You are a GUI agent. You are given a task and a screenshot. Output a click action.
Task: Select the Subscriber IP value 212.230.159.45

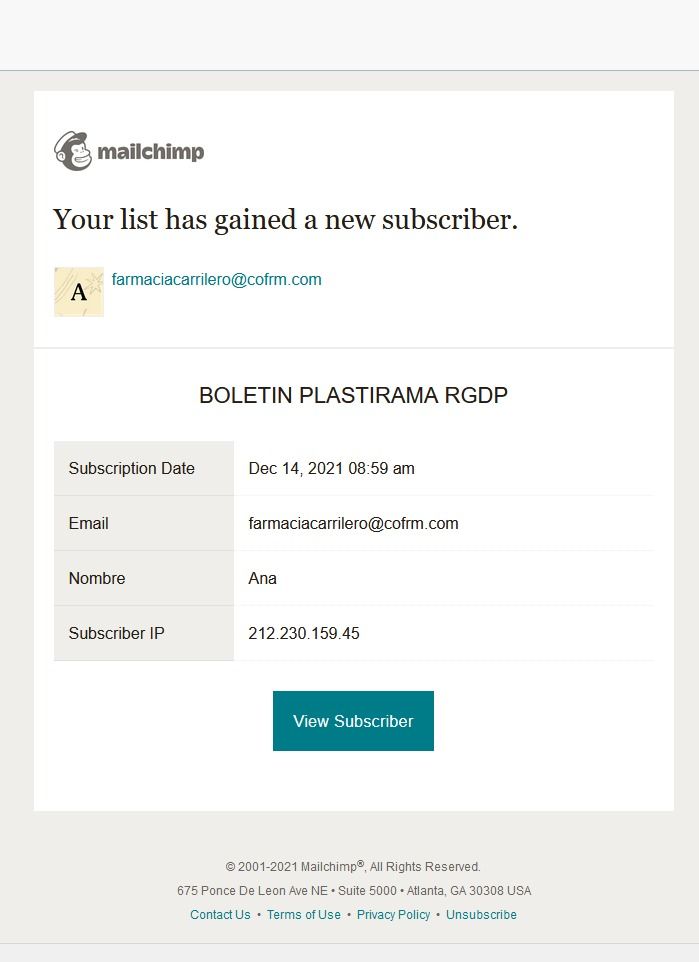(x=304, y=633)
